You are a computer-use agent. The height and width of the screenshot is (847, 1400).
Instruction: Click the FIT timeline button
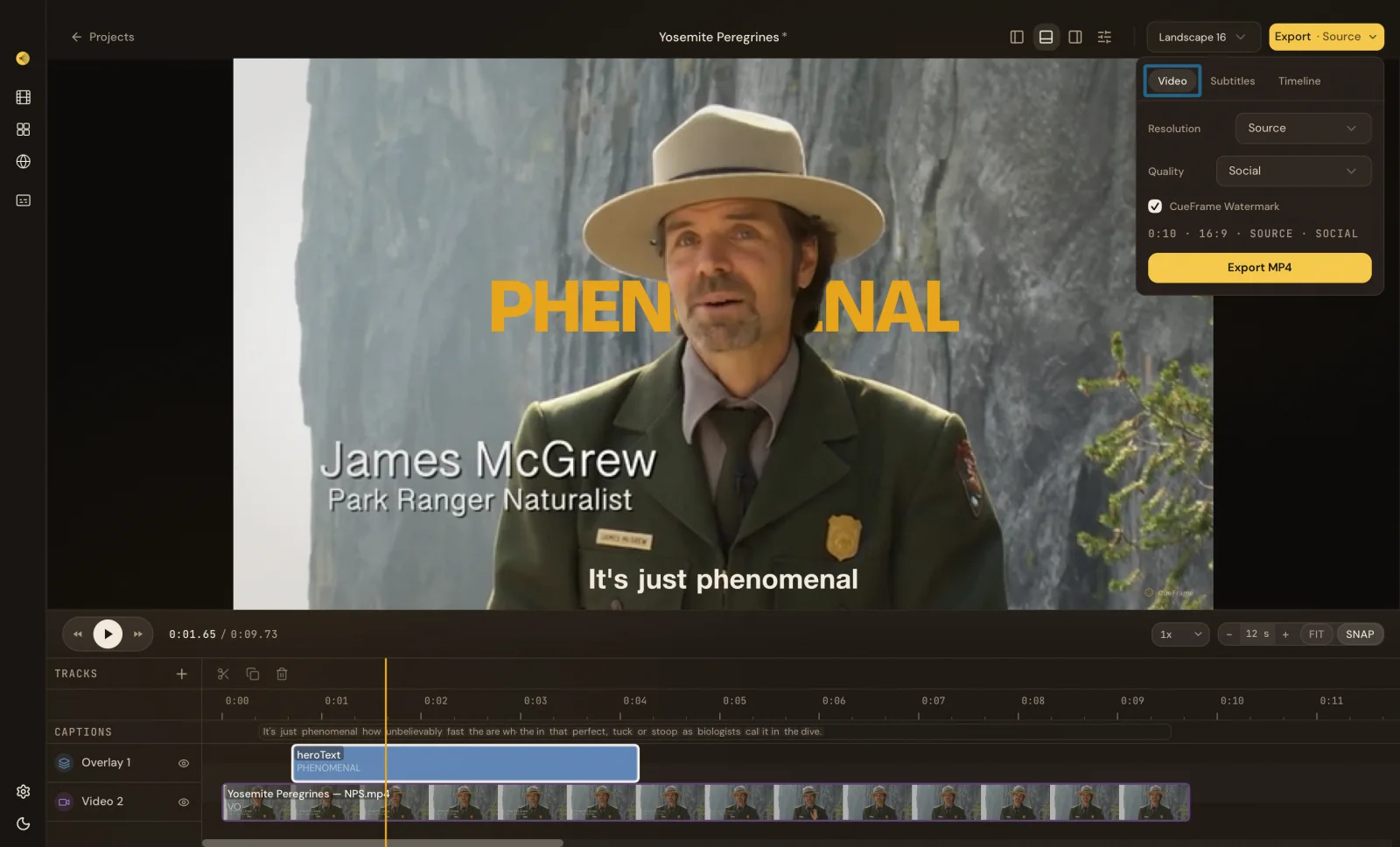[x=1316, y=634]
